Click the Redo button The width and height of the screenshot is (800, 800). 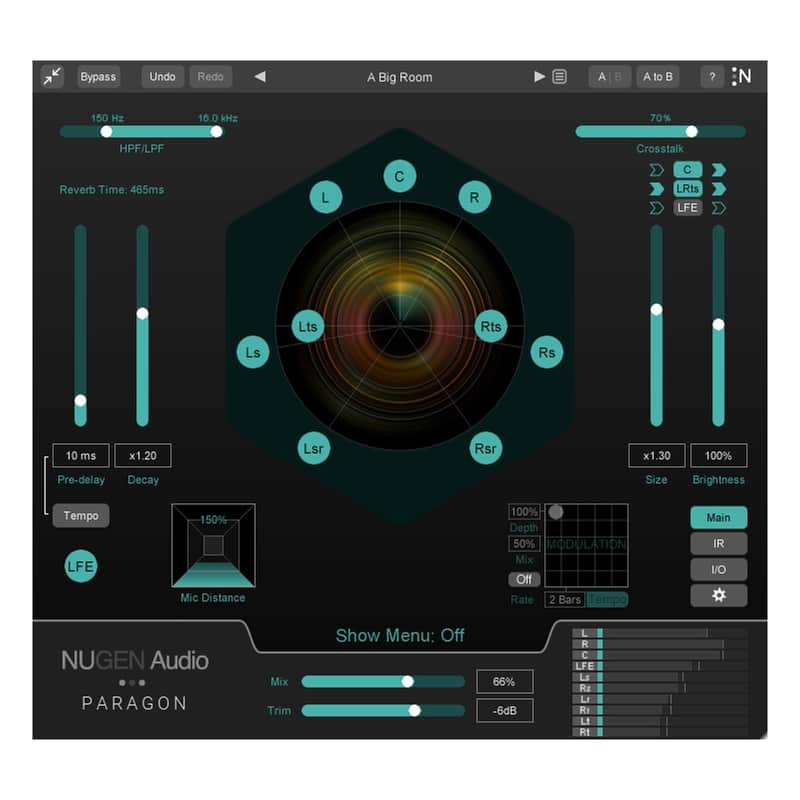click(x=211, y=77)
